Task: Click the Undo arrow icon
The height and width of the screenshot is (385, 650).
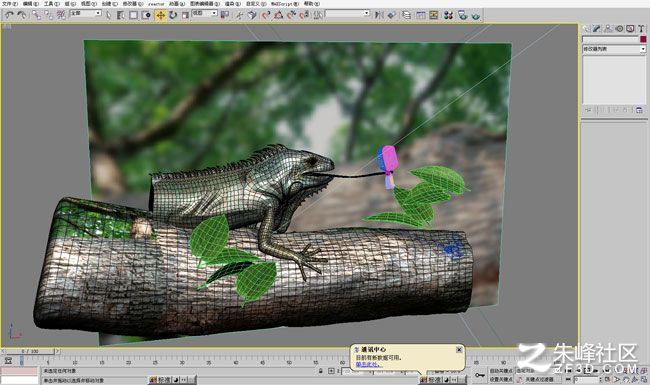Action: pyautogui.click(x=9, y=15)
